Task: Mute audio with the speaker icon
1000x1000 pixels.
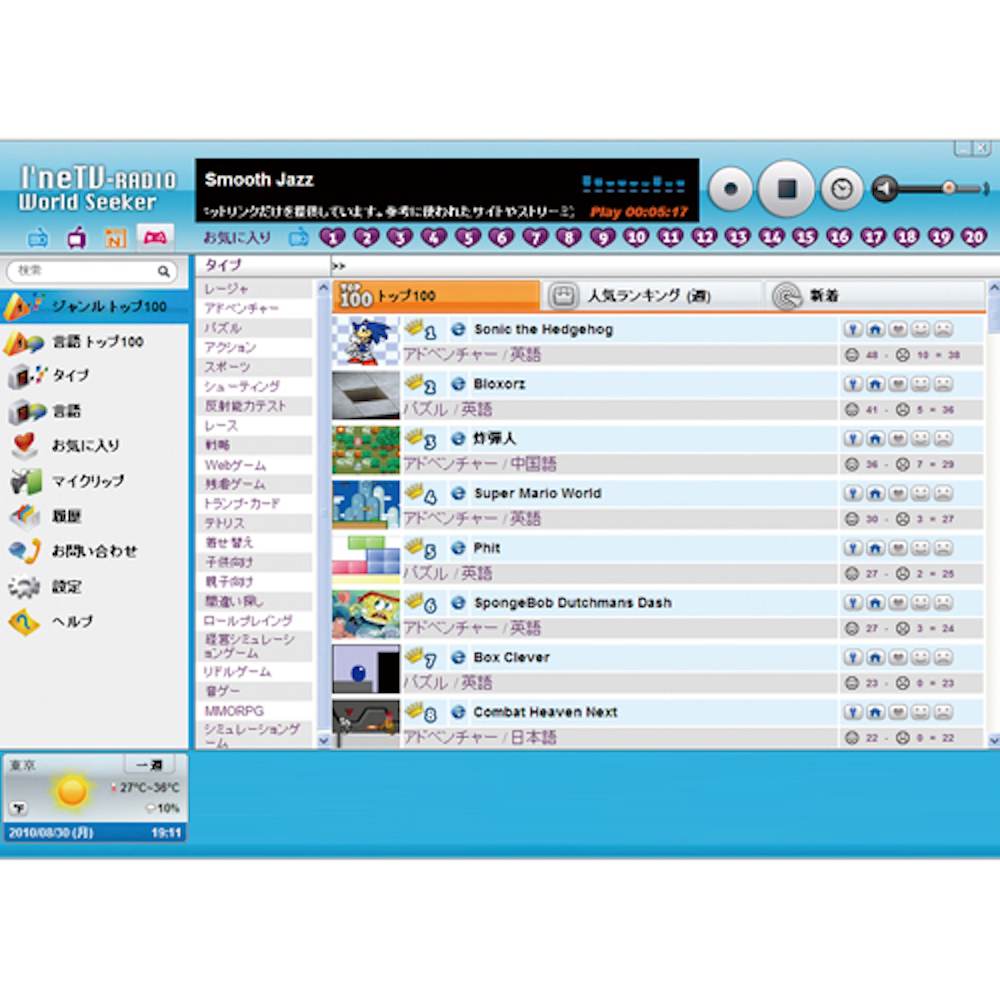Action: click(x=885, y=188)
